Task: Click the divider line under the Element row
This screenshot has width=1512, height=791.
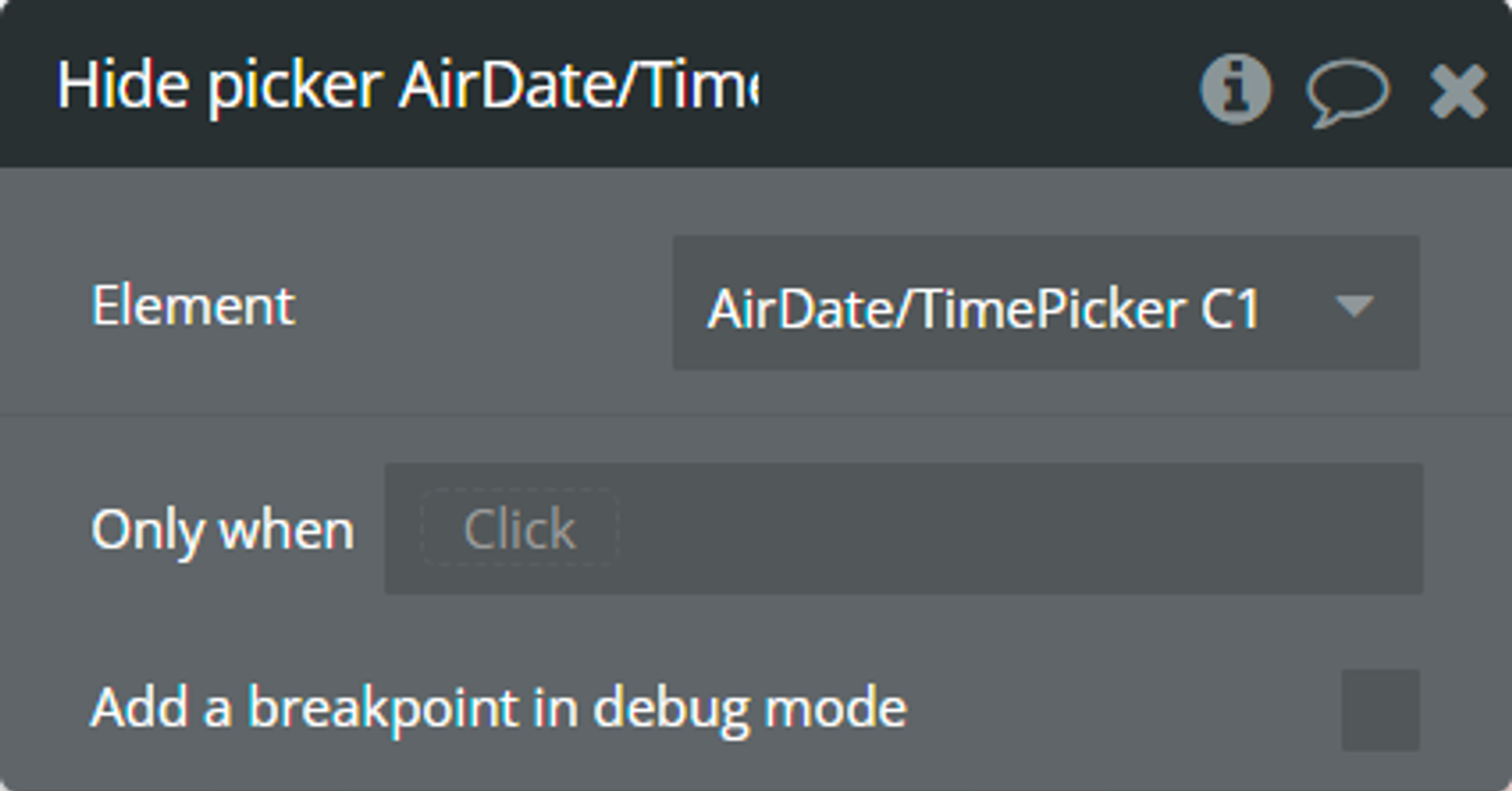Action: [756, 414]
